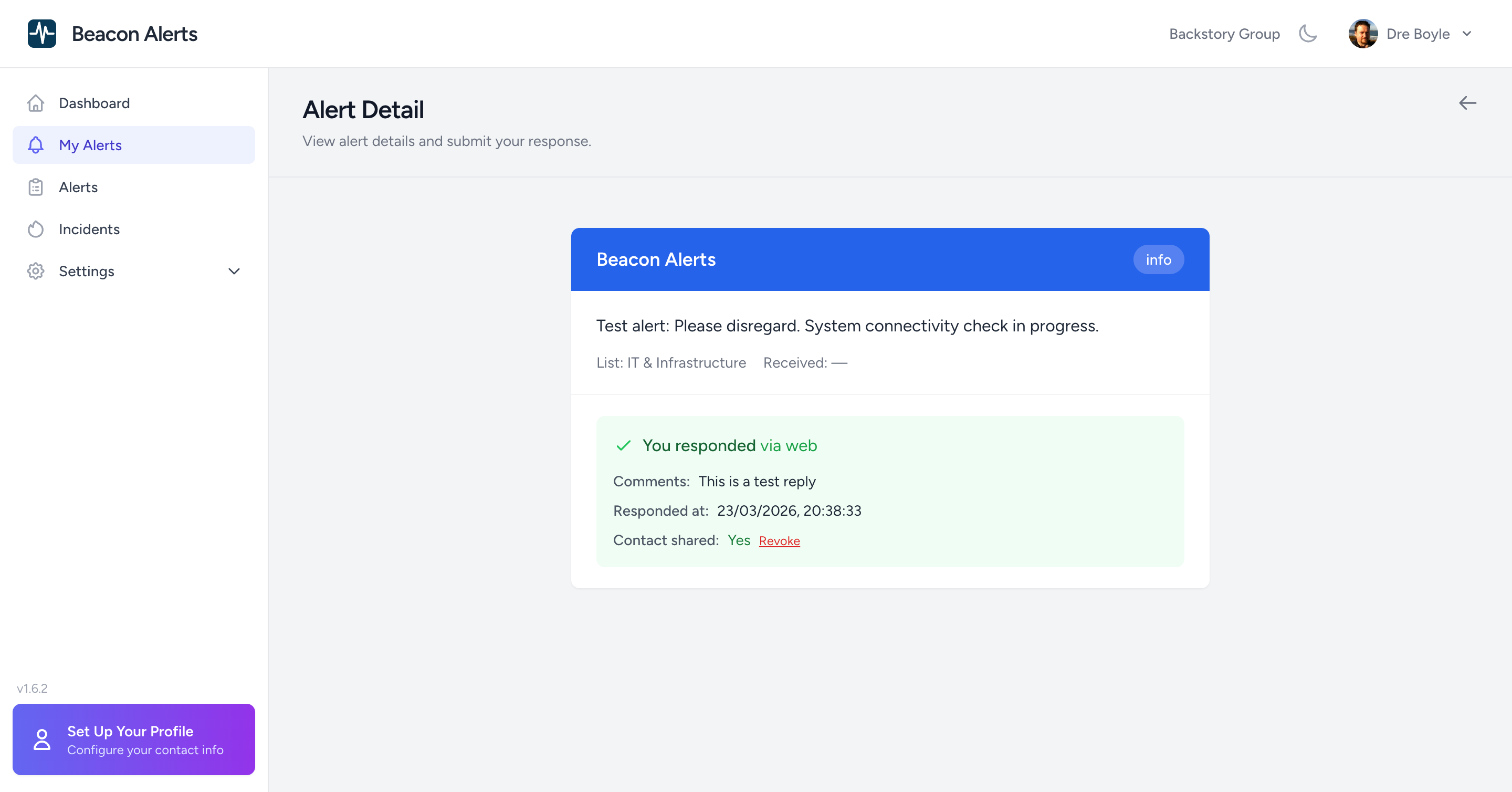The height and width of the screenshot is (792, 1512).
Task: Click the Incidents flame icon
Action: [36, 229]
